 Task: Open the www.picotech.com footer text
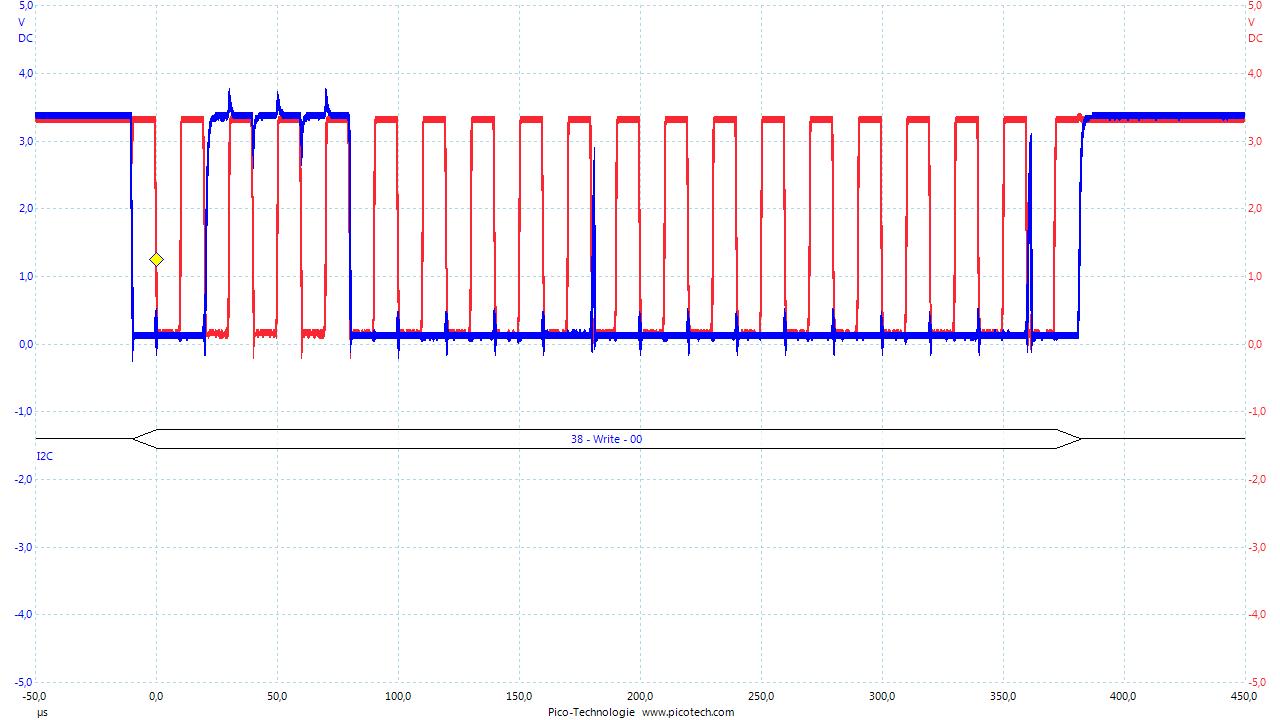click(x=688, y=712)
